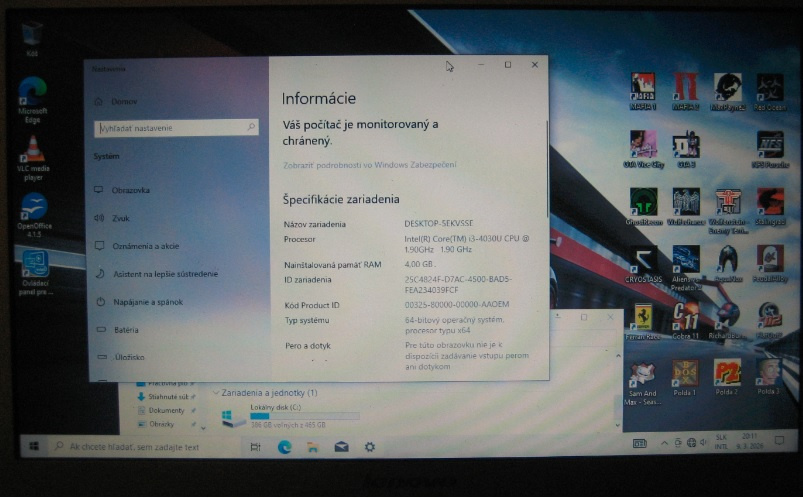Select the Product ID 00325-80000-00000-AAOEM value
Viewport: 803px width, 498px height.
coord(457,304)
